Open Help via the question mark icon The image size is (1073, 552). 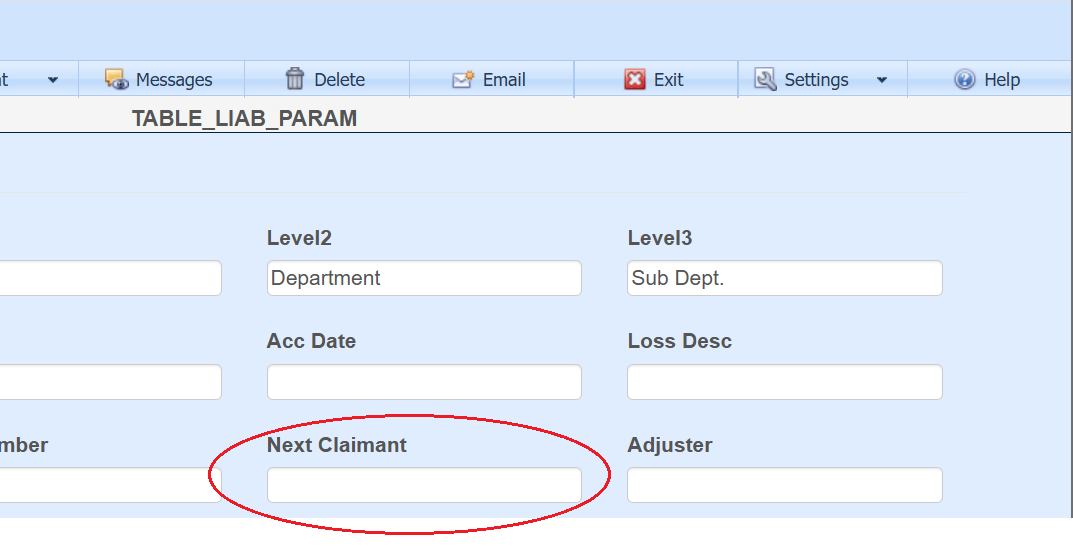point(964,79)
